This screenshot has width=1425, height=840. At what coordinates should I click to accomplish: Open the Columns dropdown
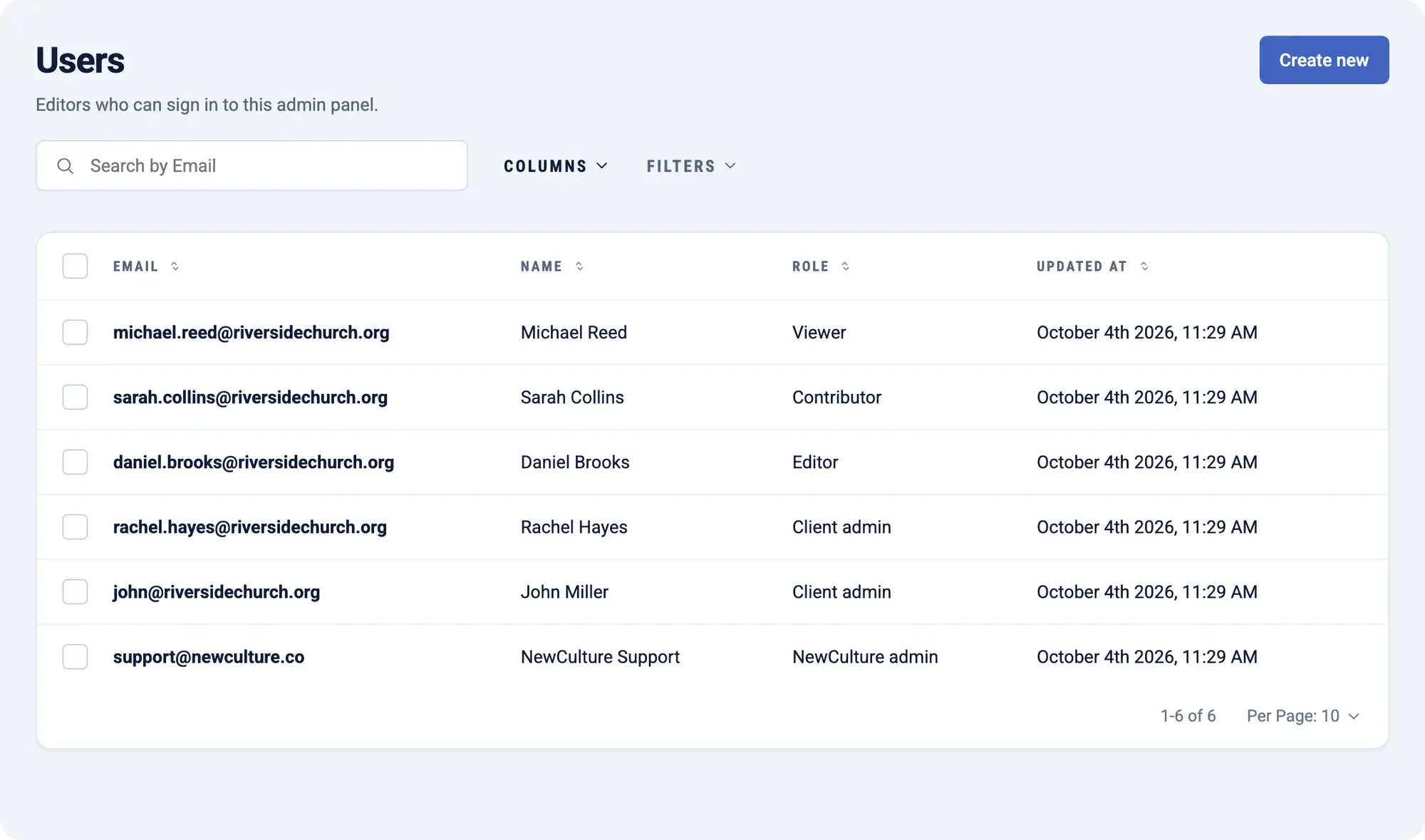pos(556,166)
